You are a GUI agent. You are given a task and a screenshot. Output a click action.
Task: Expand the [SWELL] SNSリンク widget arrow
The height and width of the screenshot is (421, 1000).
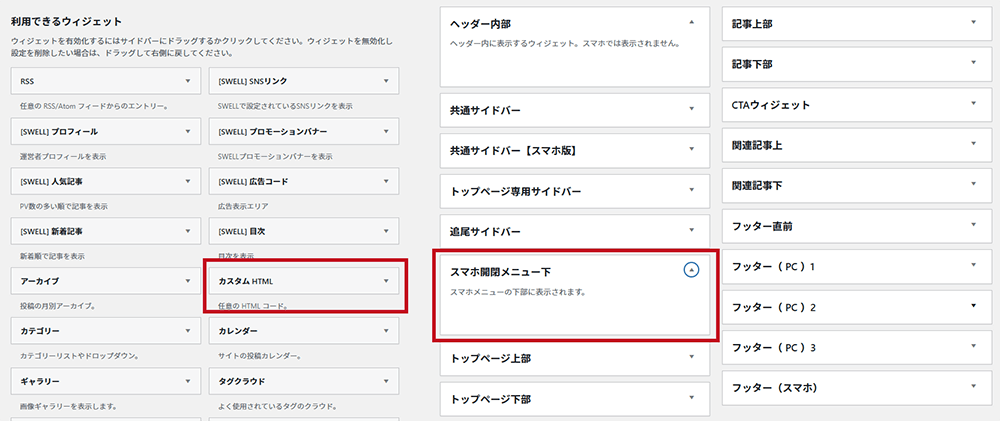[386, 81]
